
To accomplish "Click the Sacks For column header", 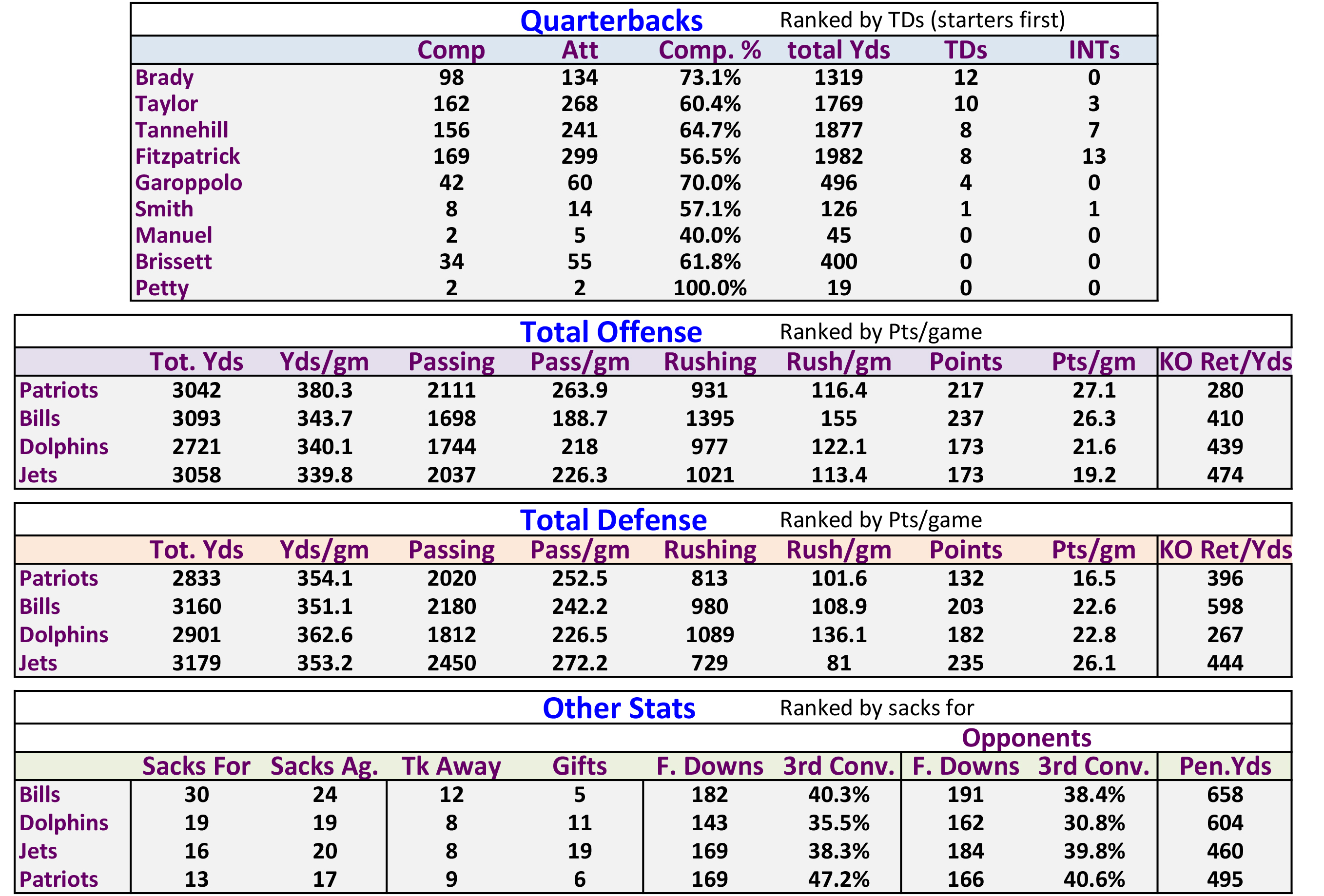I will pyautogui.click(x=196, y=765).
